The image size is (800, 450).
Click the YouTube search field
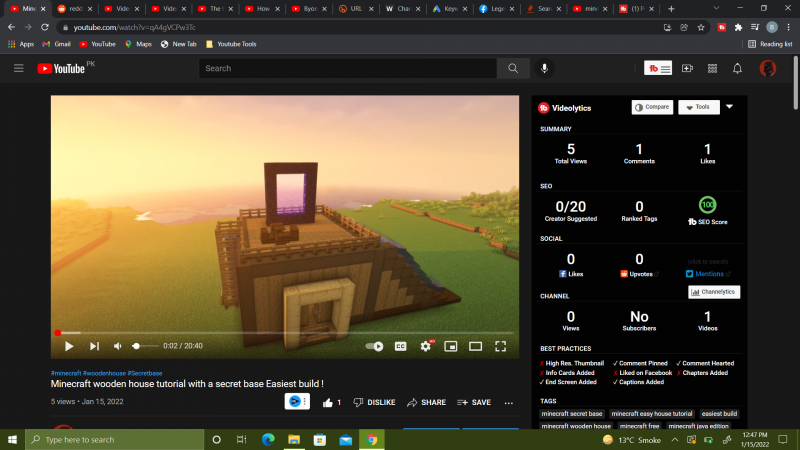pos(347,68)
